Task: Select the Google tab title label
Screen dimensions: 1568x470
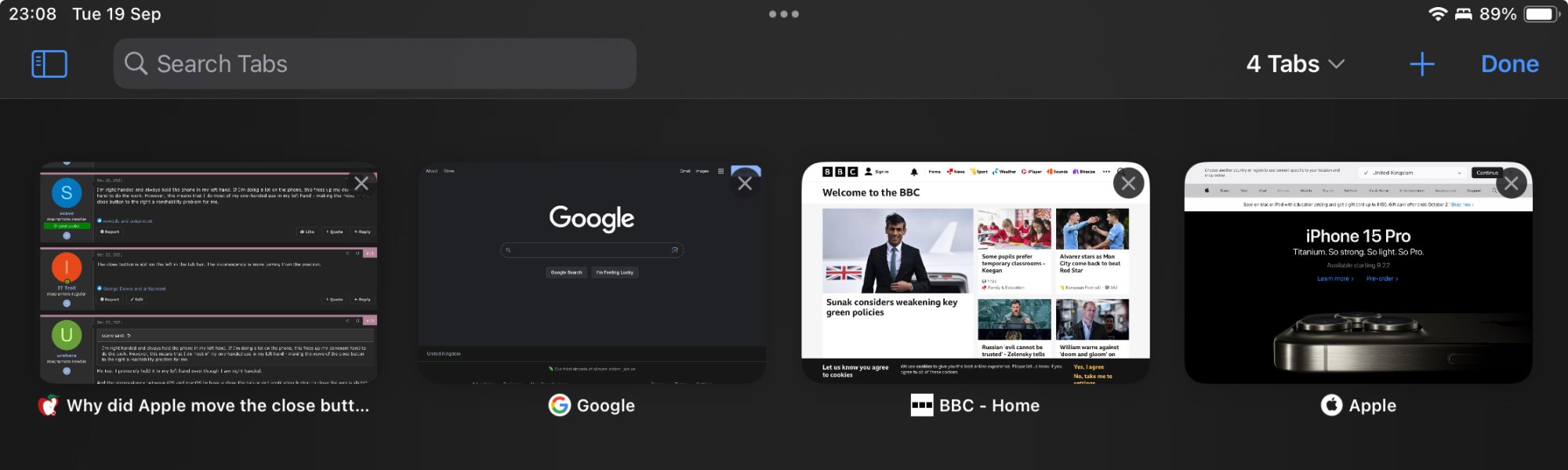Action: click(x=606, y=406)
